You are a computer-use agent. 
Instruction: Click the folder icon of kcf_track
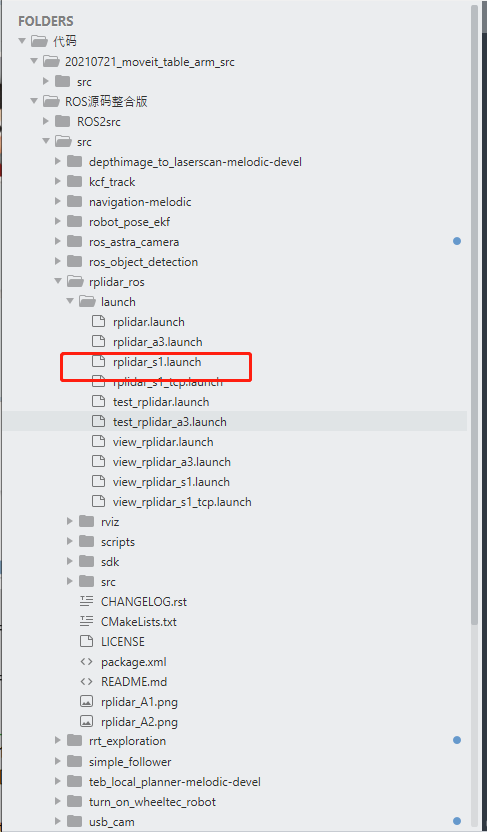click(x=74, y=181)
